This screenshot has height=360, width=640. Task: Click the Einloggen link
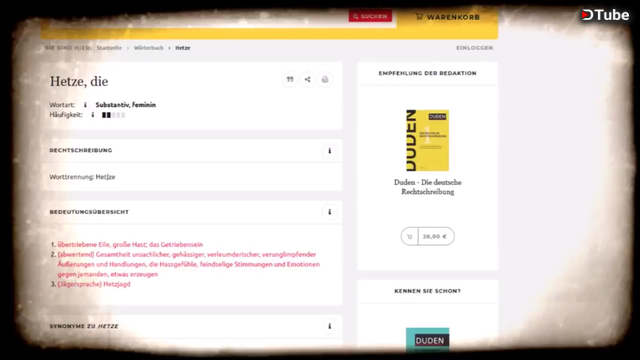[x=474, y=48]
